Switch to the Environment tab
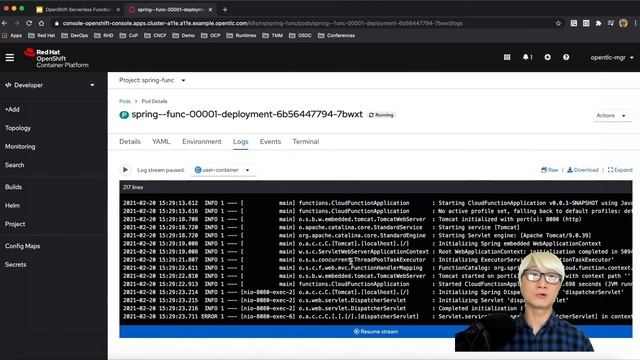 click(x=202, y=142)
